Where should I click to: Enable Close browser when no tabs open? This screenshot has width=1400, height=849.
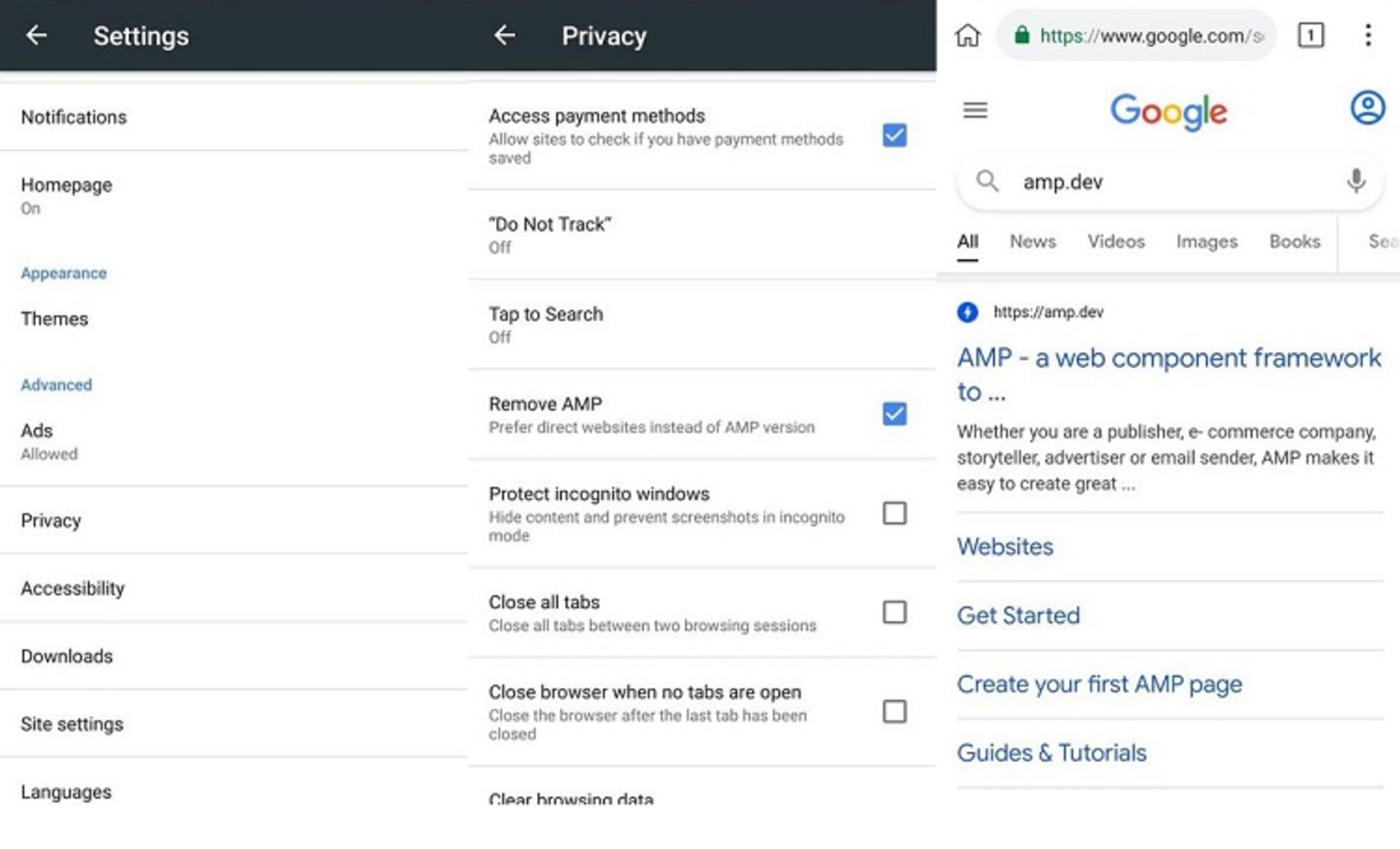tap(895, 711)
